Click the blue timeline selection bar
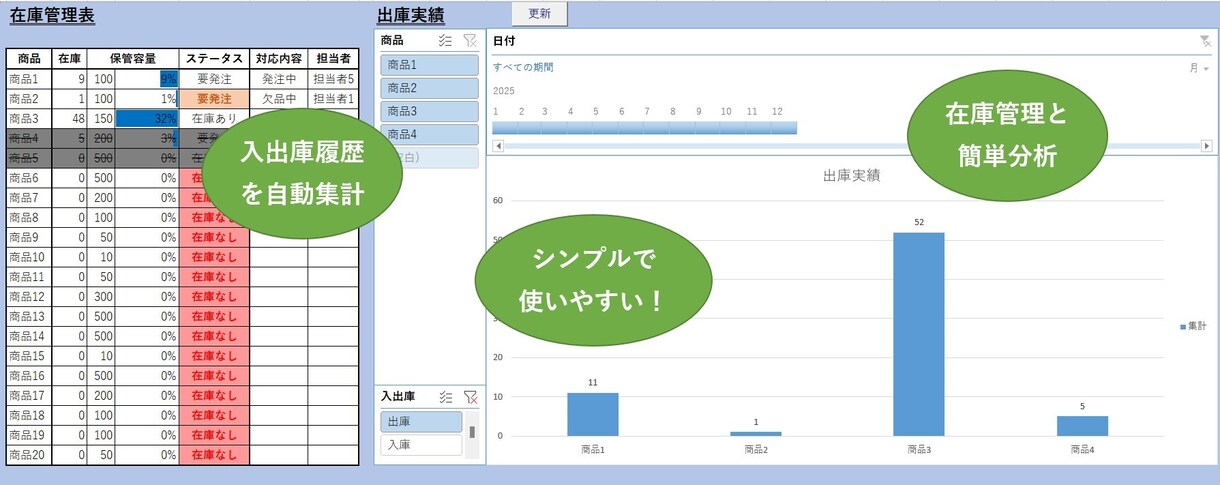This screenshot has width=1220, height=485. click(645, 128)
